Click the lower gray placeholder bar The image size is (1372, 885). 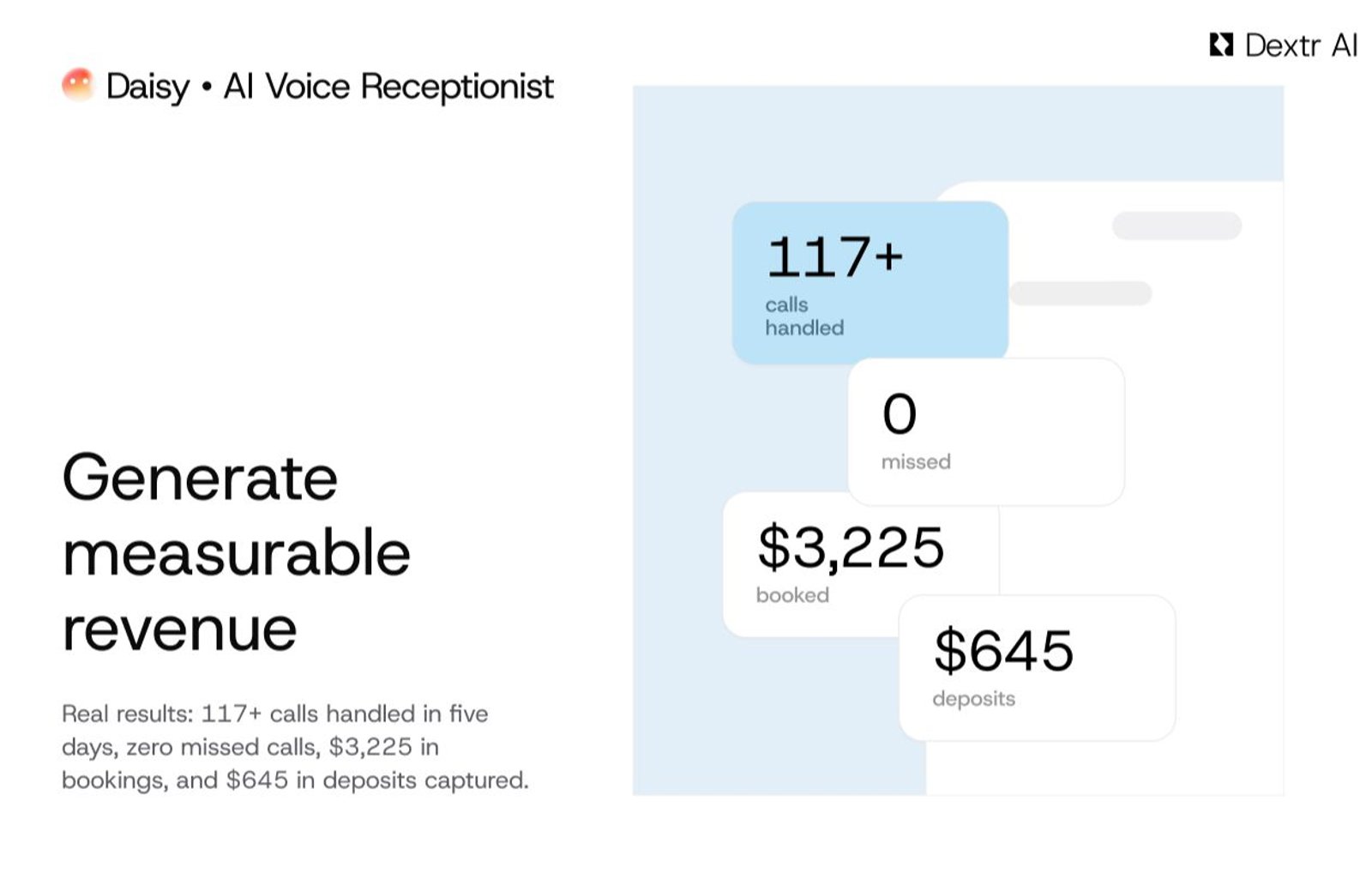click(x=1080, y=293)
